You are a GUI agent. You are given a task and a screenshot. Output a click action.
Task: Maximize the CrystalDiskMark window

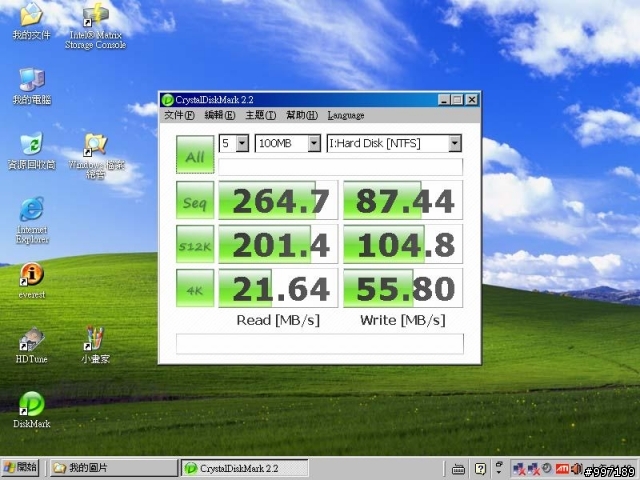(x=457, y=100)
